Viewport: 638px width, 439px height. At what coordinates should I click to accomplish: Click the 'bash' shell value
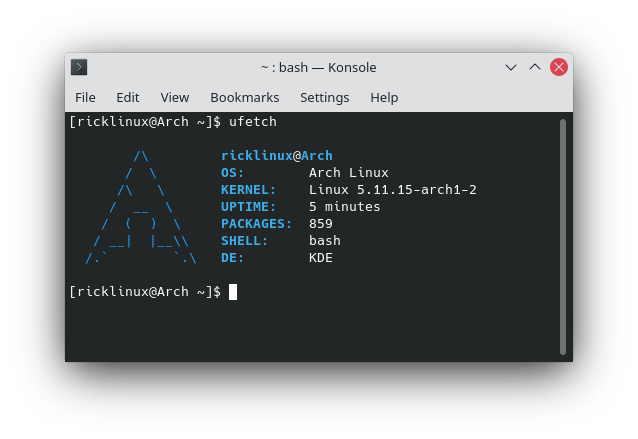325,241
